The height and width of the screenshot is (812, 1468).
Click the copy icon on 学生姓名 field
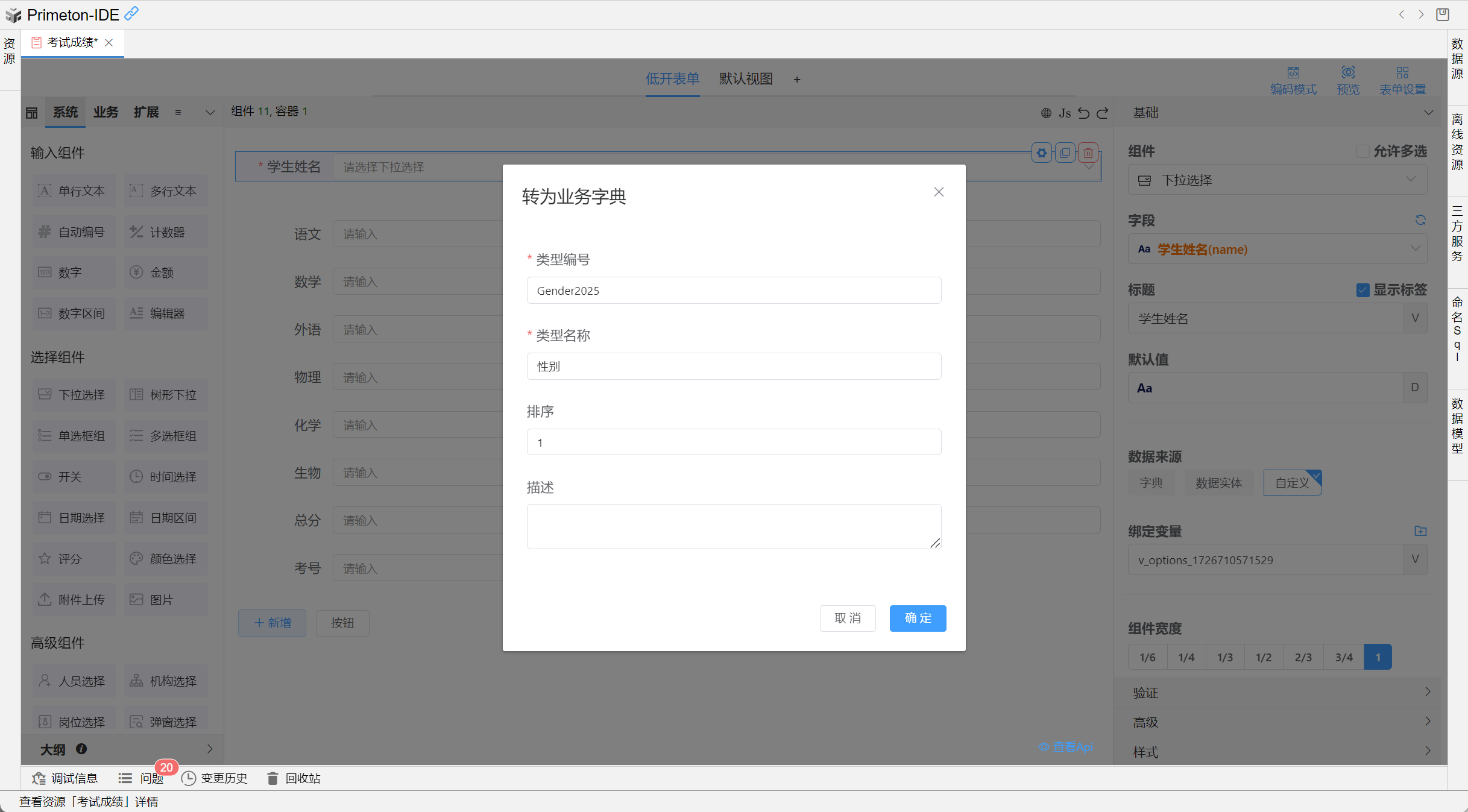pyautogui.click(x=1065, y=153)
